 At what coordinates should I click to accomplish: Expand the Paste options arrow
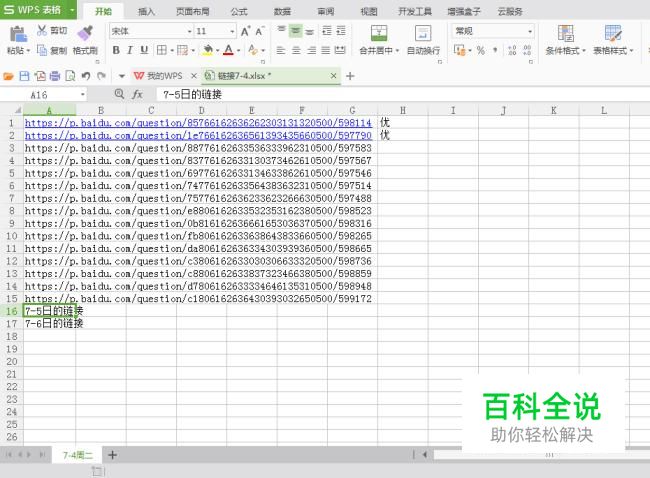[28, 51]
